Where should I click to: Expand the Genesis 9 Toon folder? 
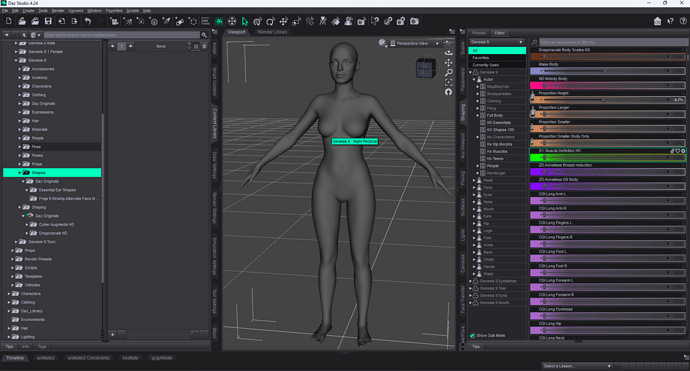tap(16, 242)
